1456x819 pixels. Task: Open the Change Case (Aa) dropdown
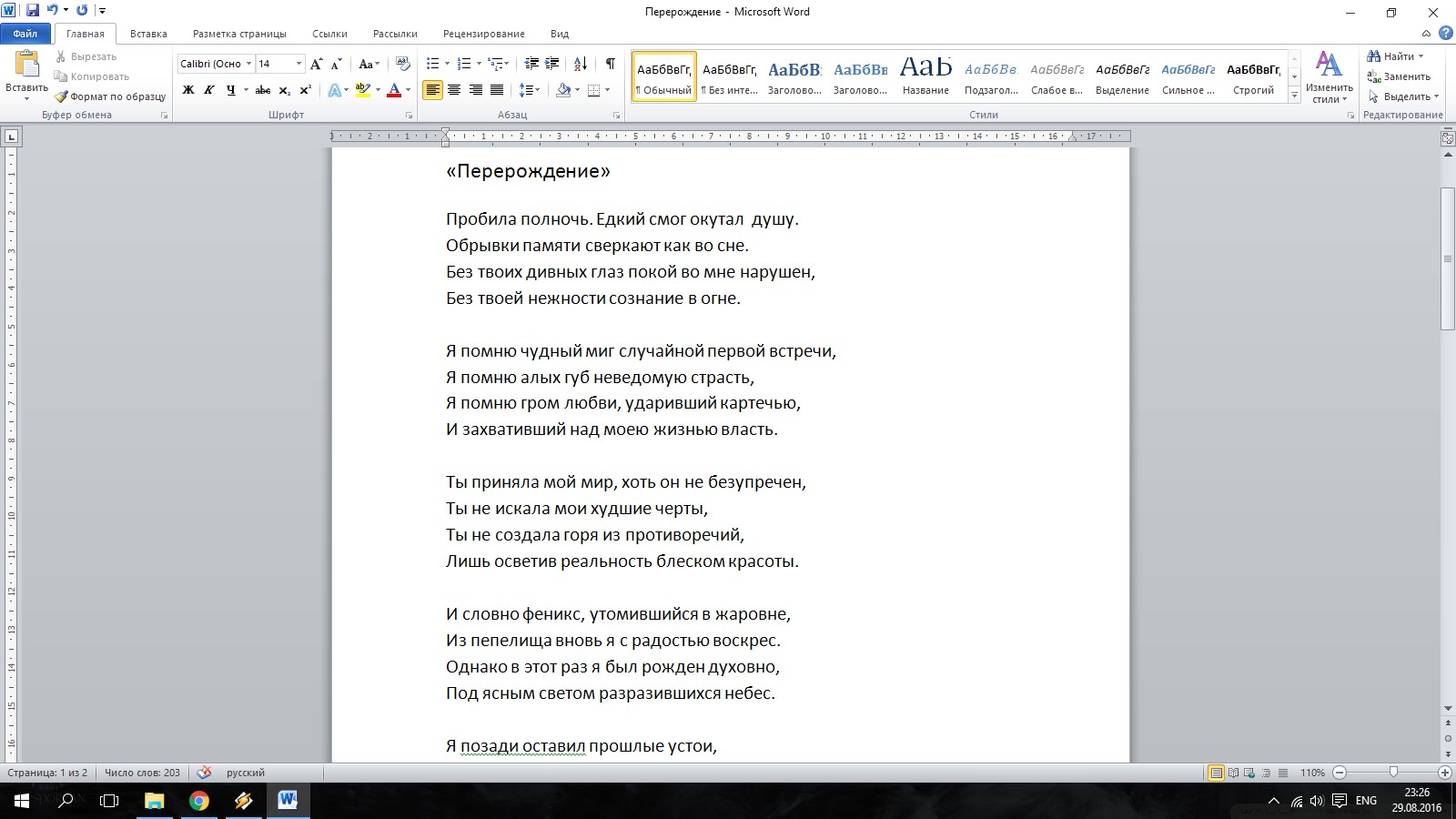click(x=369, y=64)
